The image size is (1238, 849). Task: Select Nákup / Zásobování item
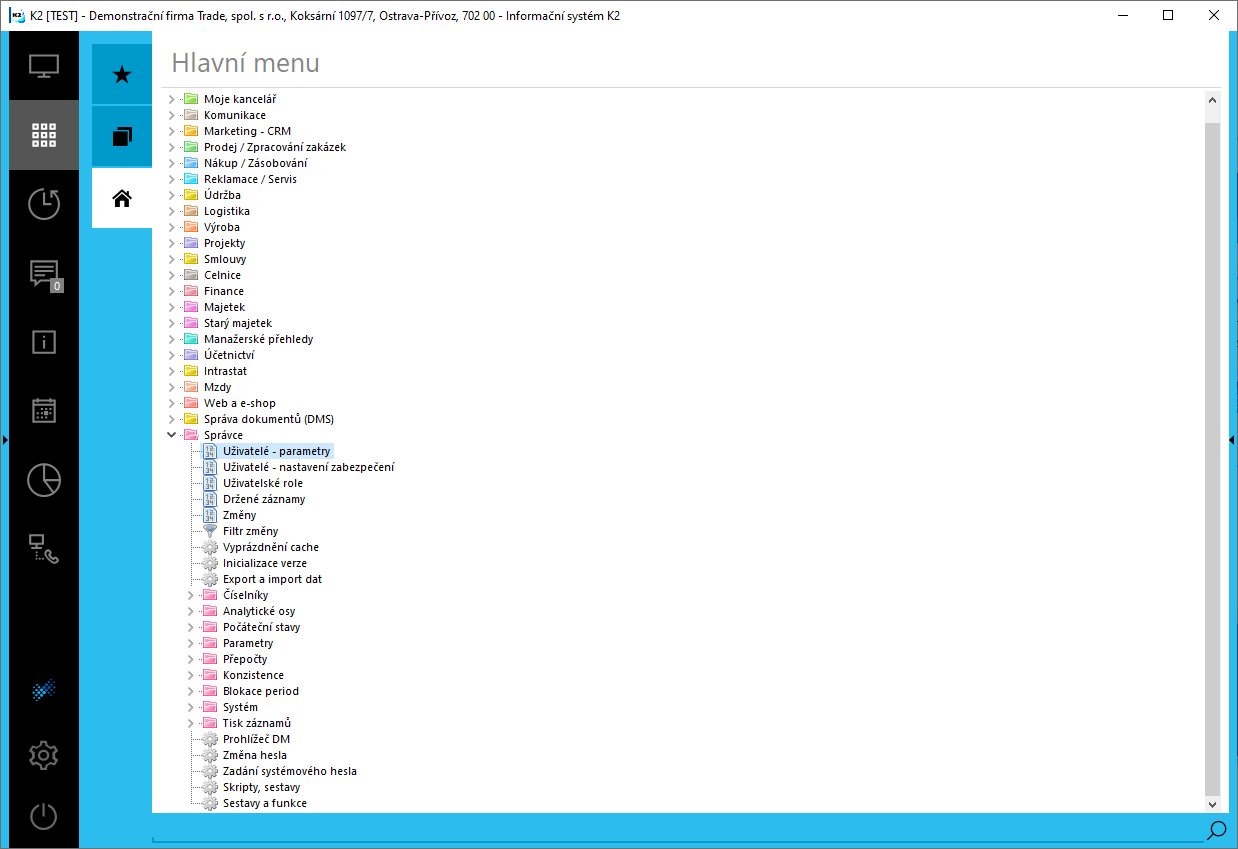coord(255,163)
